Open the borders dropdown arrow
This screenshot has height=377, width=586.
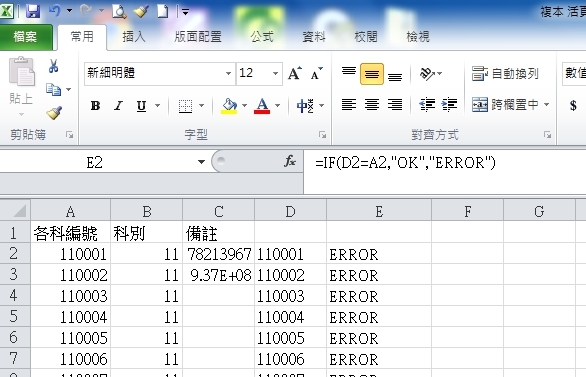[x=201, y=106]
